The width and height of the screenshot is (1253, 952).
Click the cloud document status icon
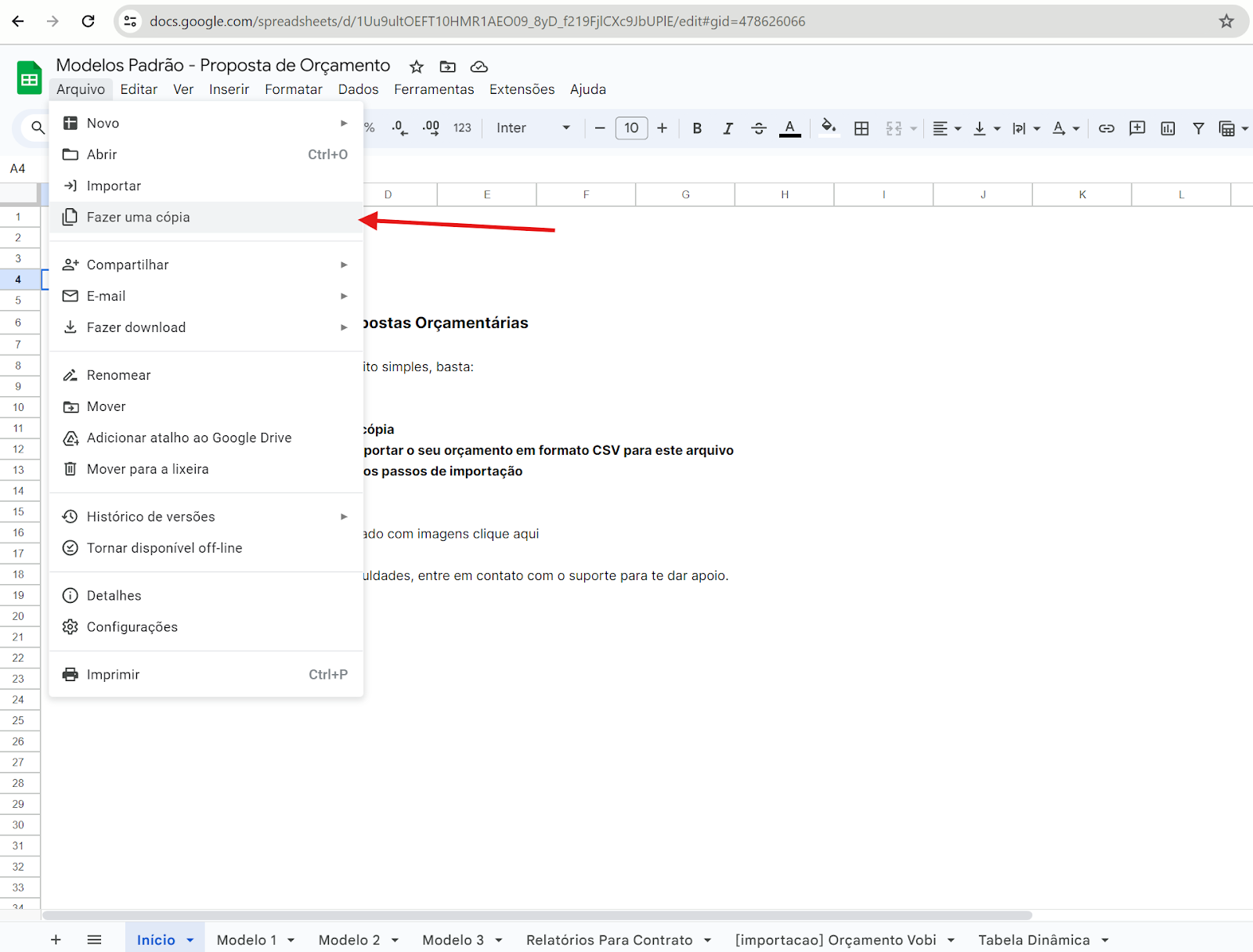[x=479, y=67]
